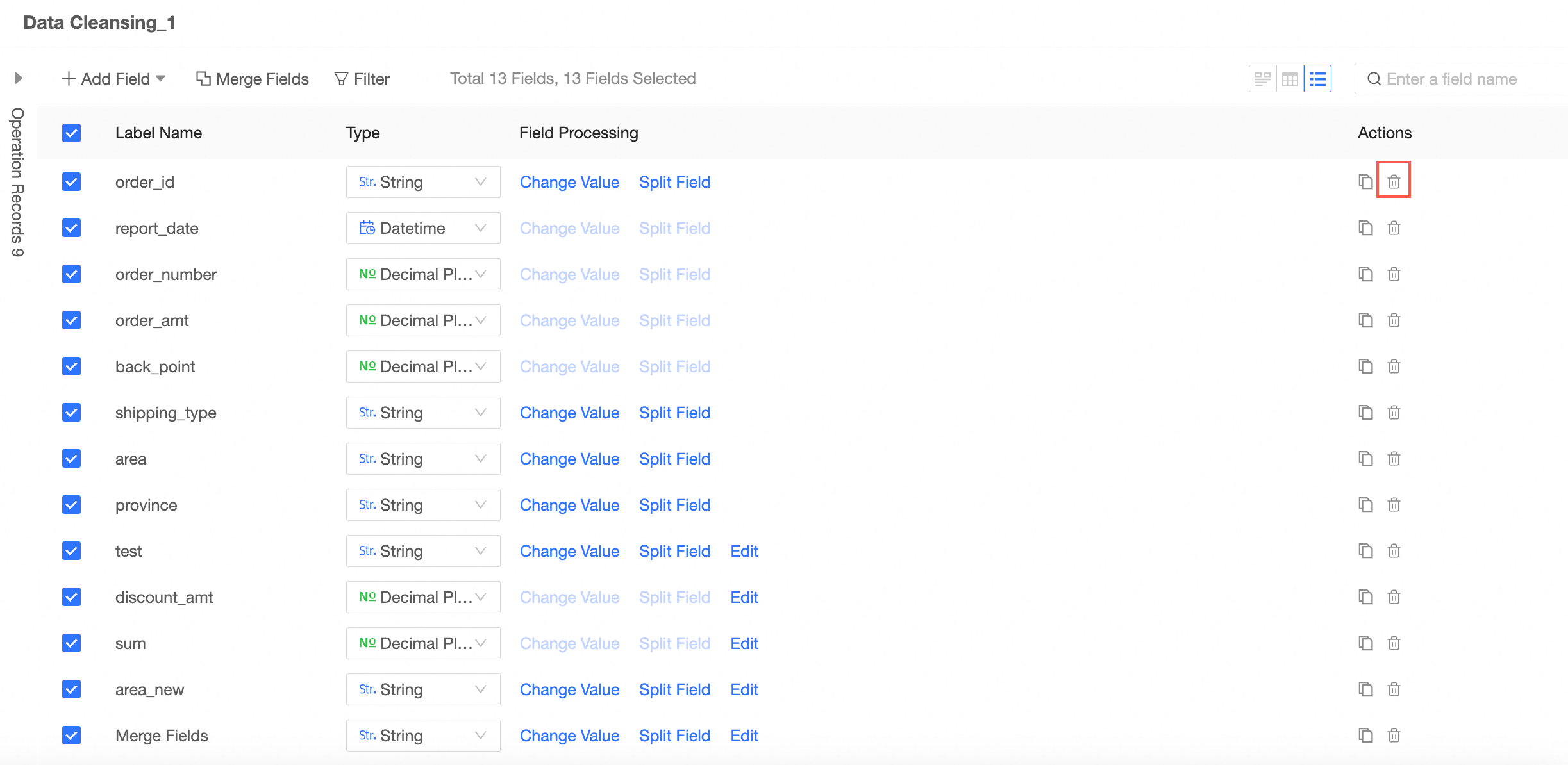Toggle the select-all header checkbox
The image size is (1568, 765).
click(x=72, y=133)
